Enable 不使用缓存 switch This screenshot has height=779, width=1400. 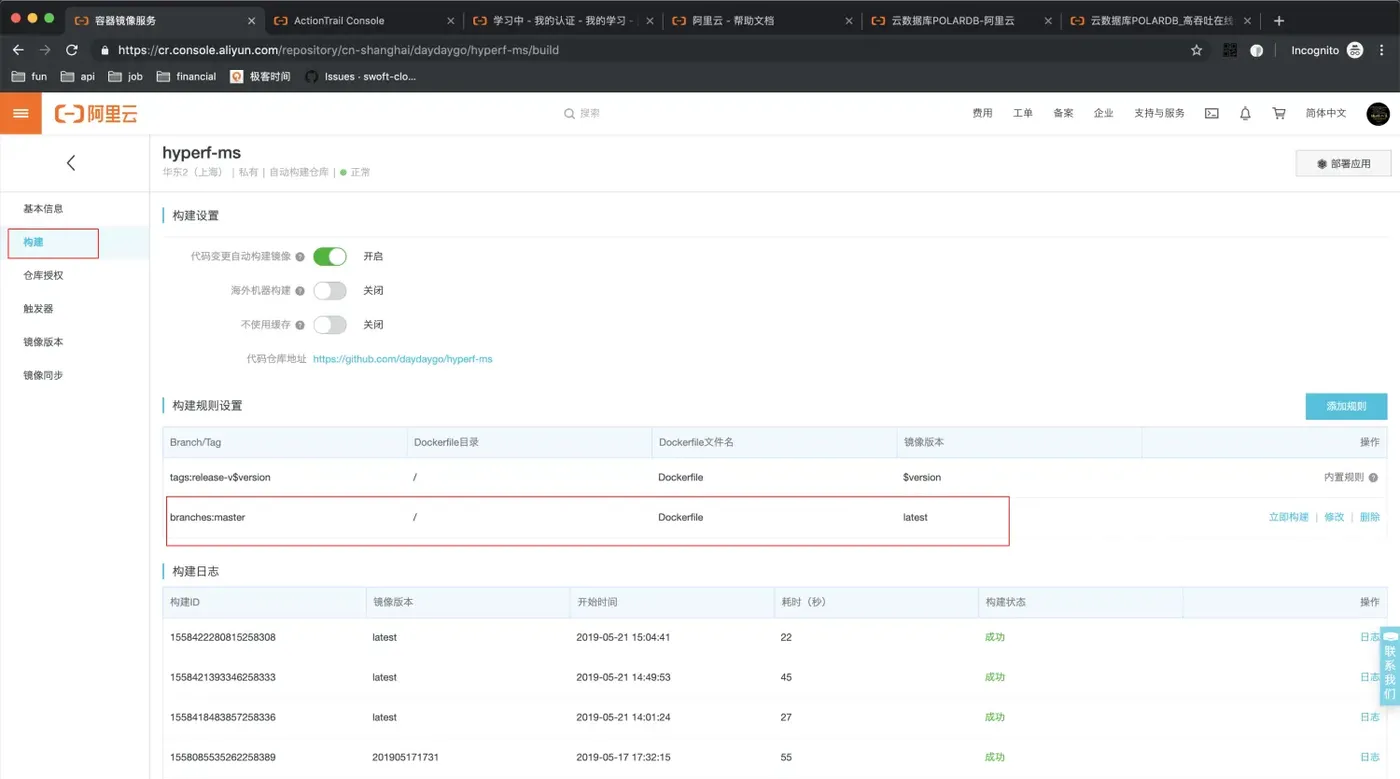(x=330, y=325)
